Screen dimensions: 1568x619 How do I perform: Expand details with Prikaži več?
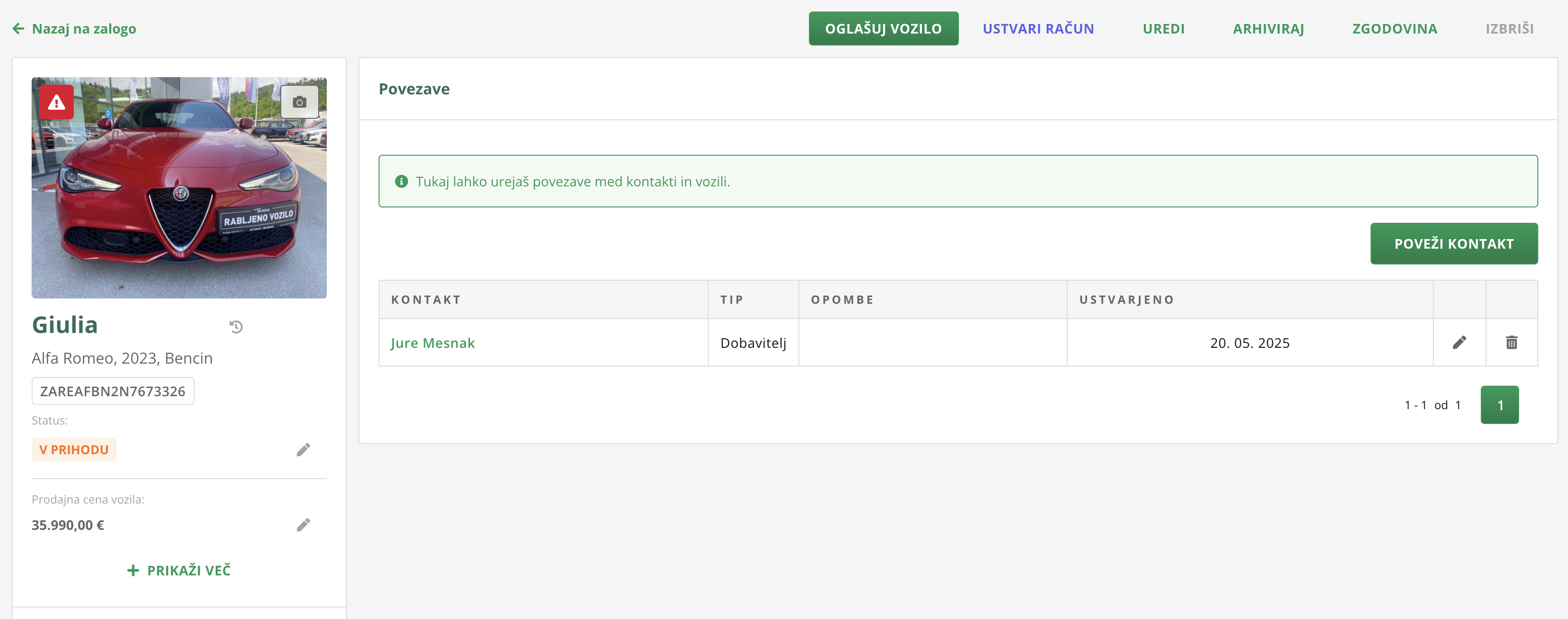pyautogui.click(x=179, y=570)
